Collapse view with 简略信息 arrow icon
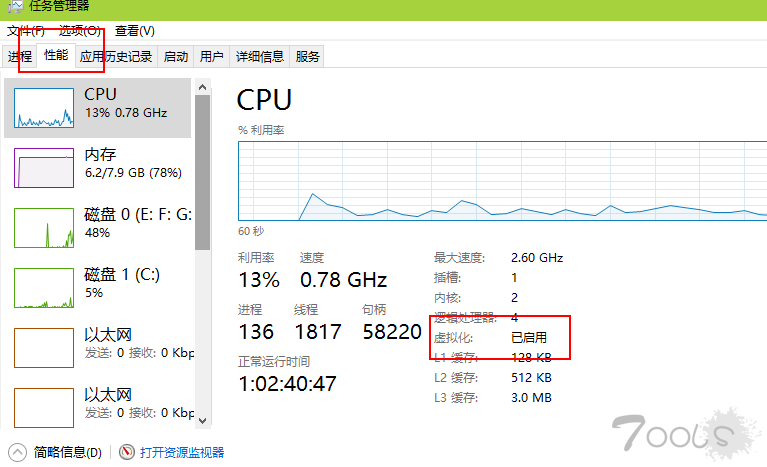This screenshot has width=767, height=467. click(18, 452)
